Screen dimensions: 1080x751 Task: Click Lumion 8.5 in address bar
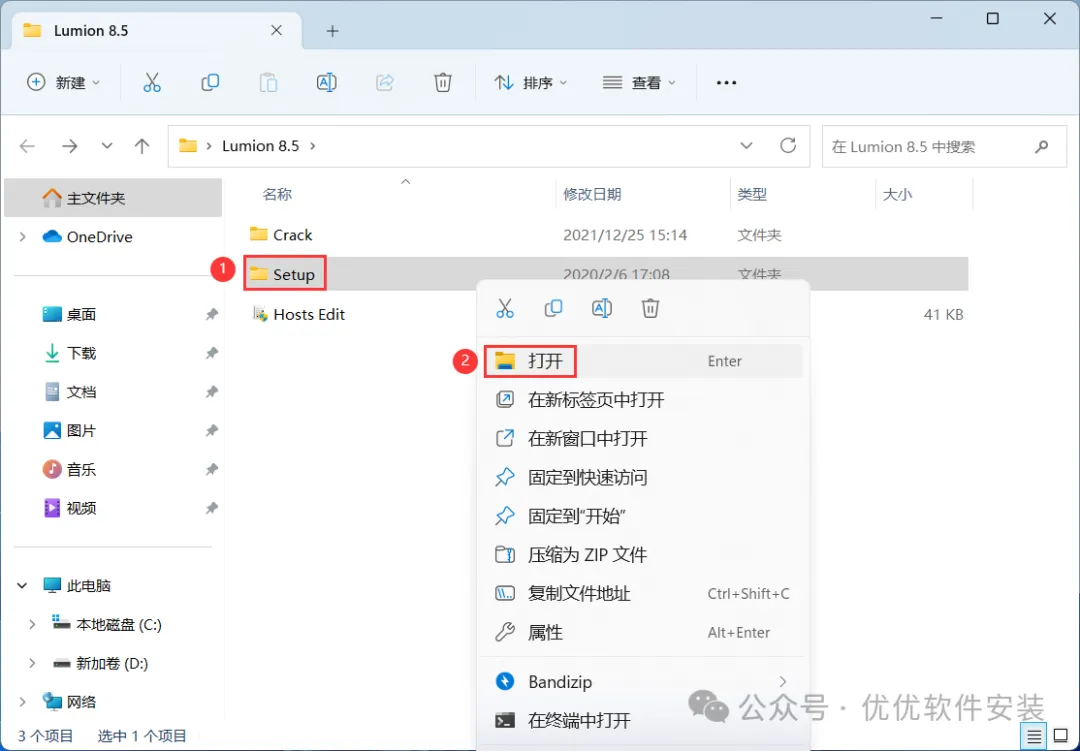(260, 146)
